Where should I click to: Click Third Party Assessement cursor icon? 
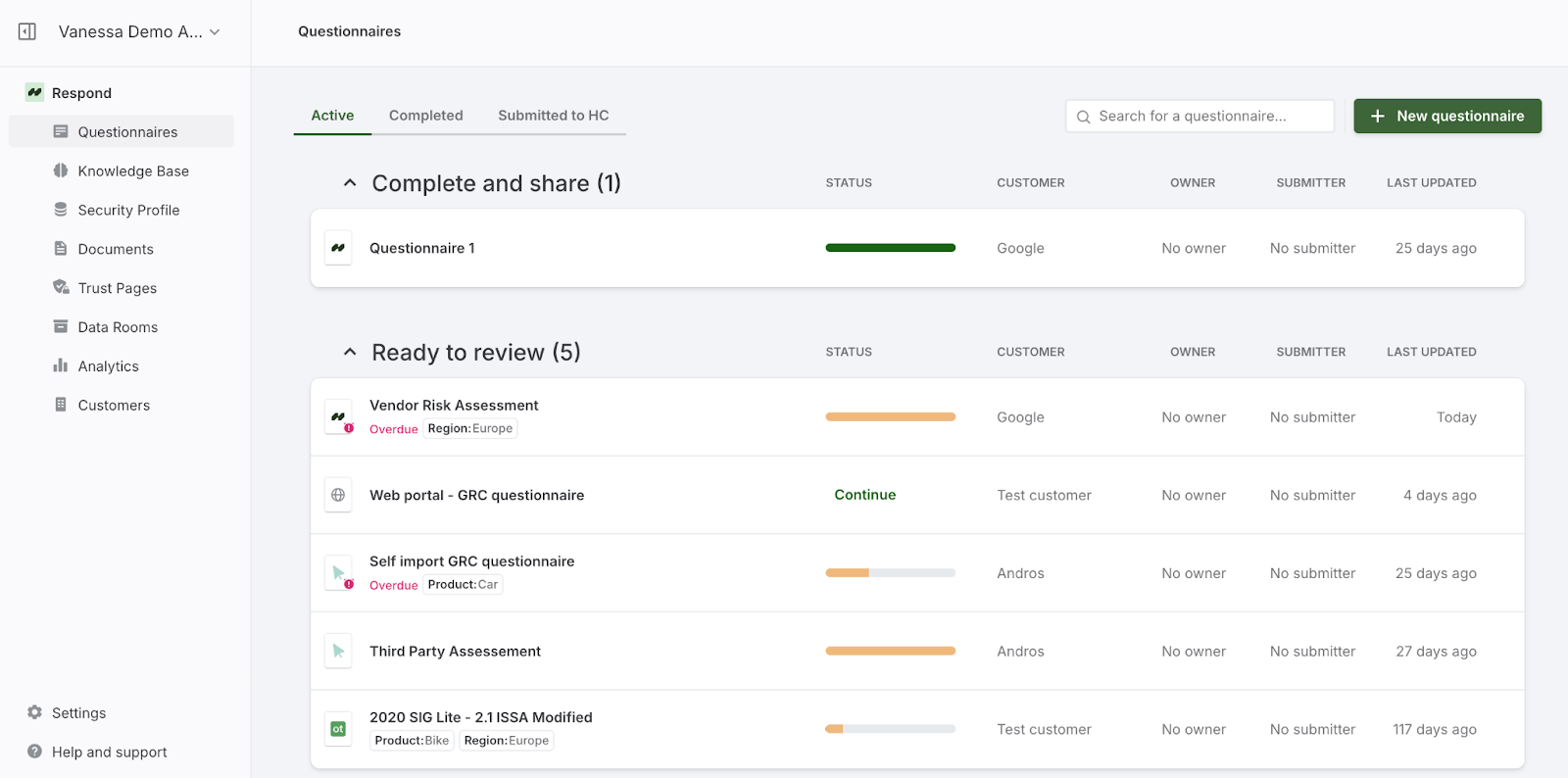(x=338, y=651)
